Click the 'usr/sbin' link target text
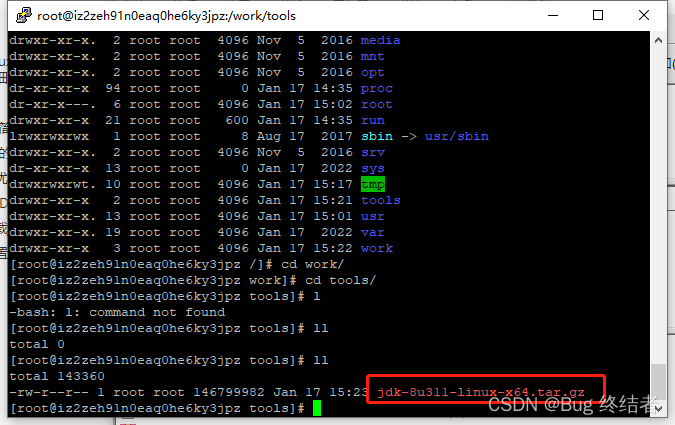This screenshot has width=675, height=425. coord(457,136)
